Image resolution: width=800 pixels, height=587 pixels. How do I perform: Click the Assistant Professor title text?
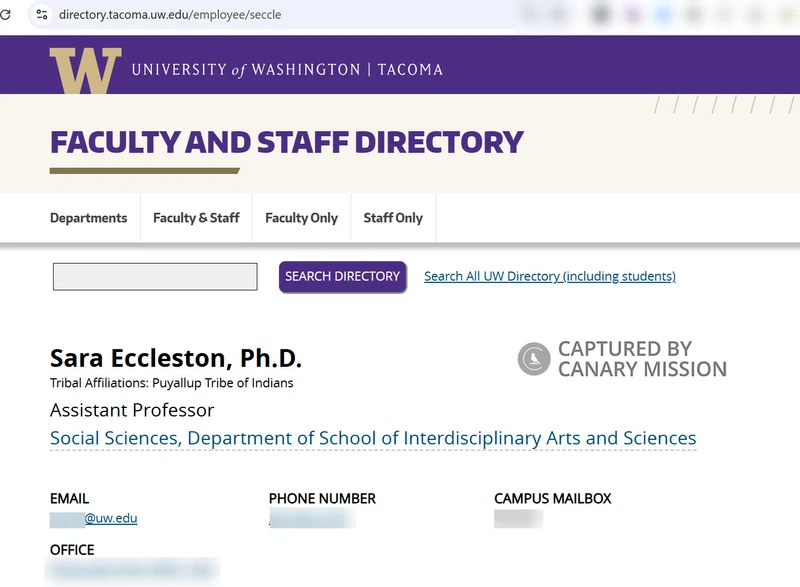(132, 410)
